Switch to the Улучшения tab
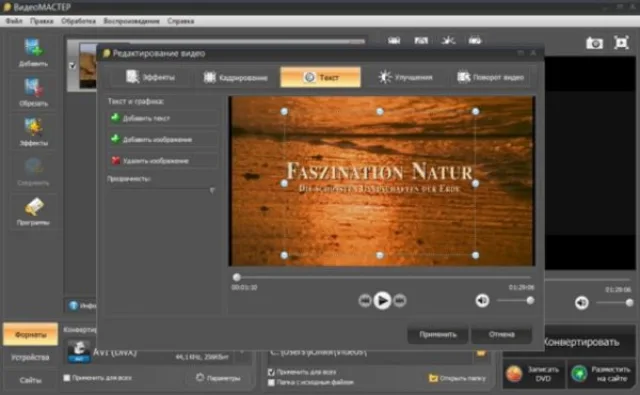Viewport: 640px width, 395px height. click(x=405, y=77)
